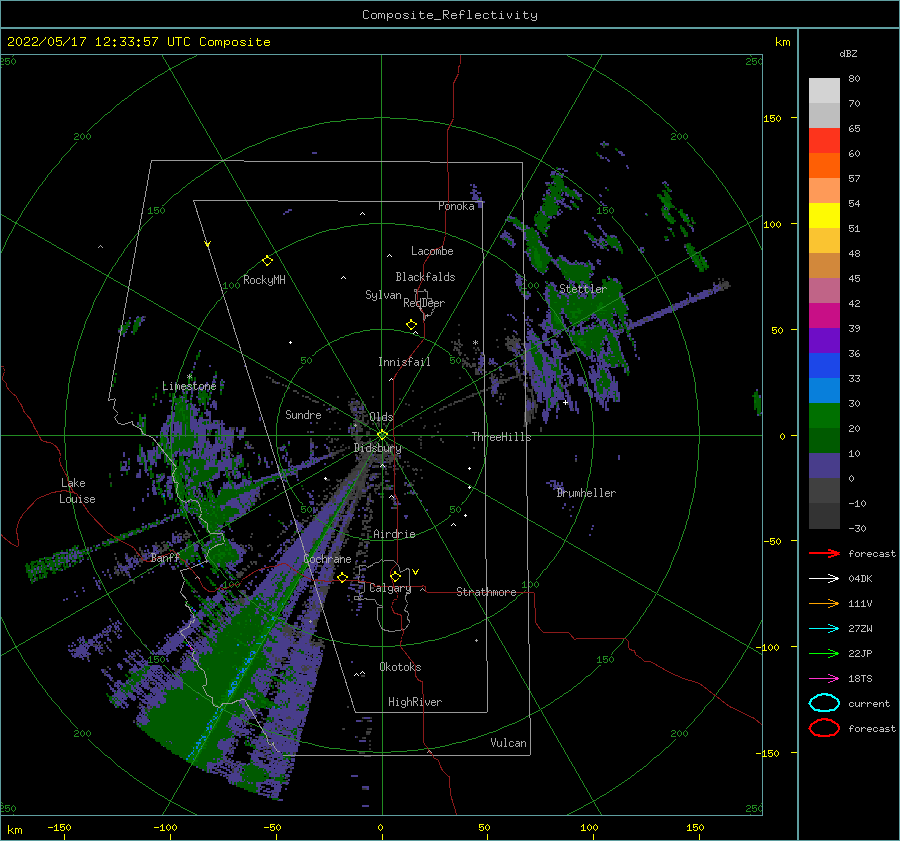900x841 pixels.
Task: Select the bright yellow 51-54 dBZ swatch
Action: tap(824, 216)
